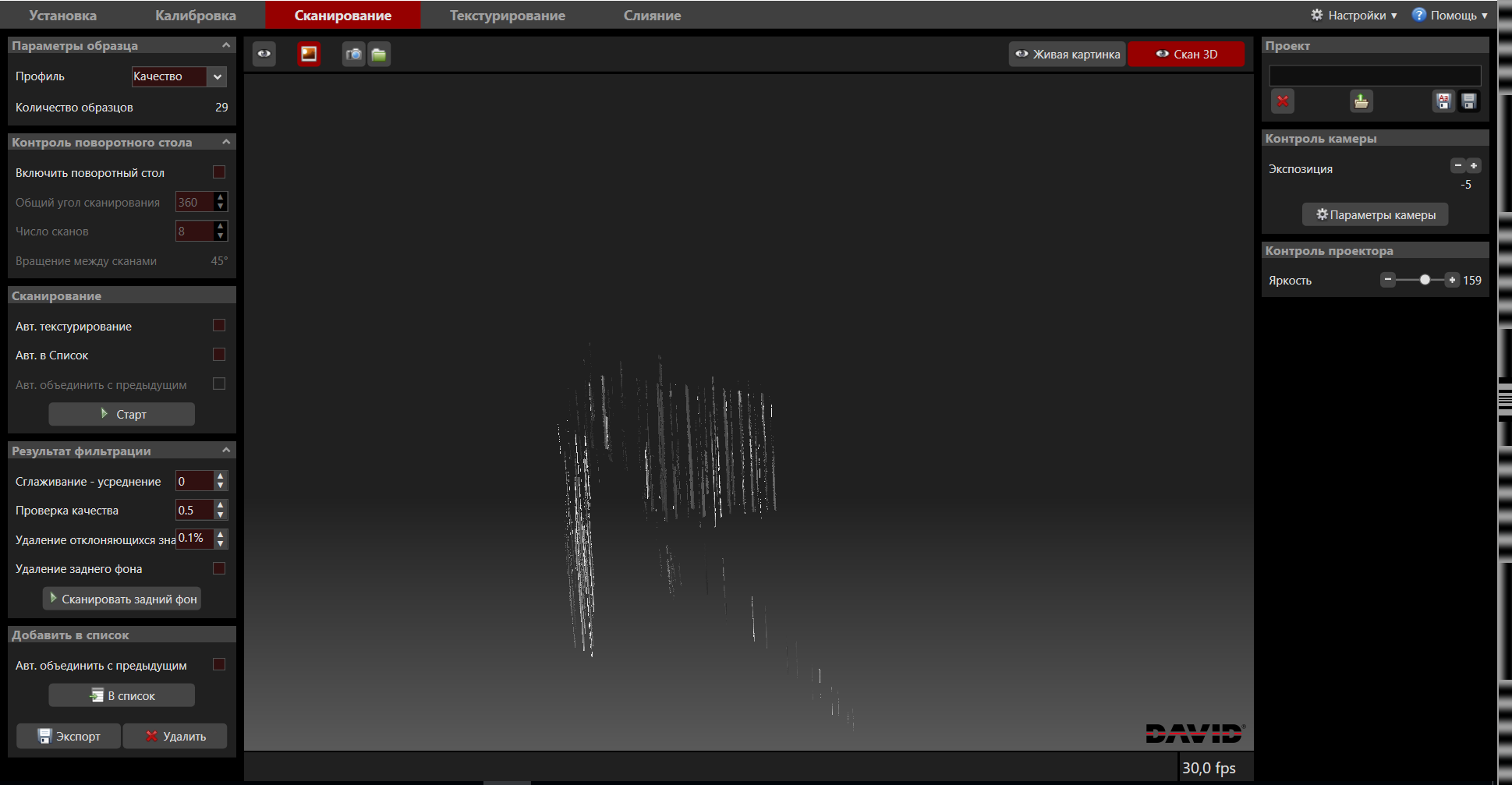Tick the Удаление заднего фона checkbox
The height and width of the screenshot is (785, 1512).
(x=219, y=568)
